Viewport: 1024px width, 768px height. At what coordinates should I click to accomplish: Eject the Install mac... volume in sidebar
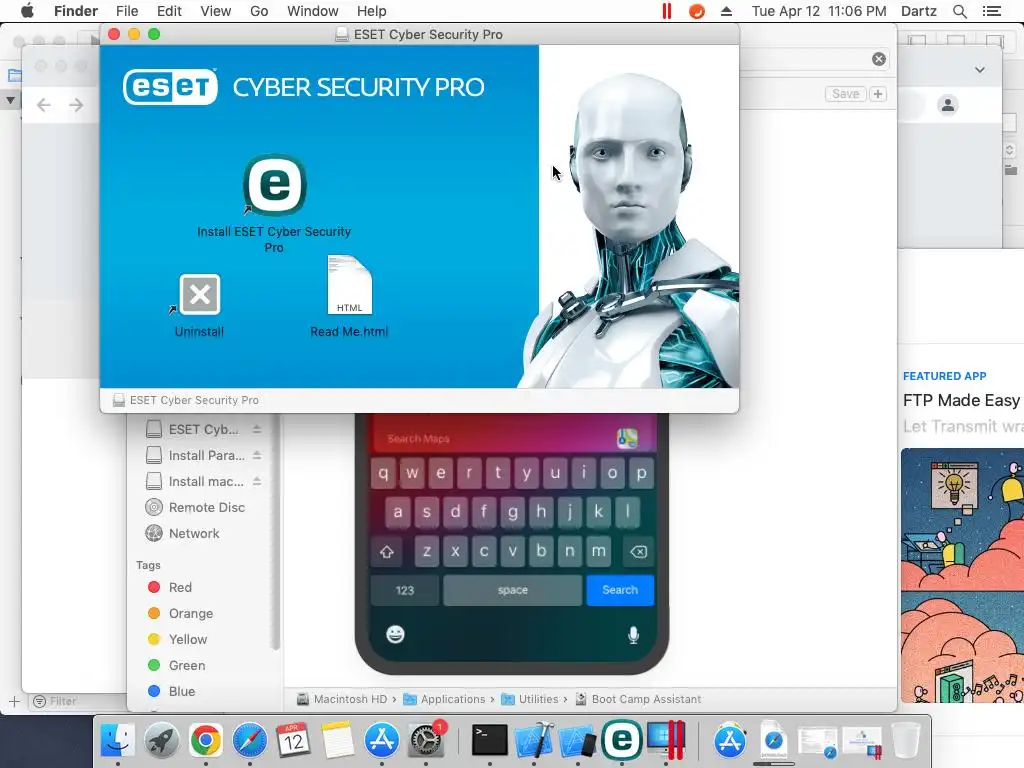[257, 481]
